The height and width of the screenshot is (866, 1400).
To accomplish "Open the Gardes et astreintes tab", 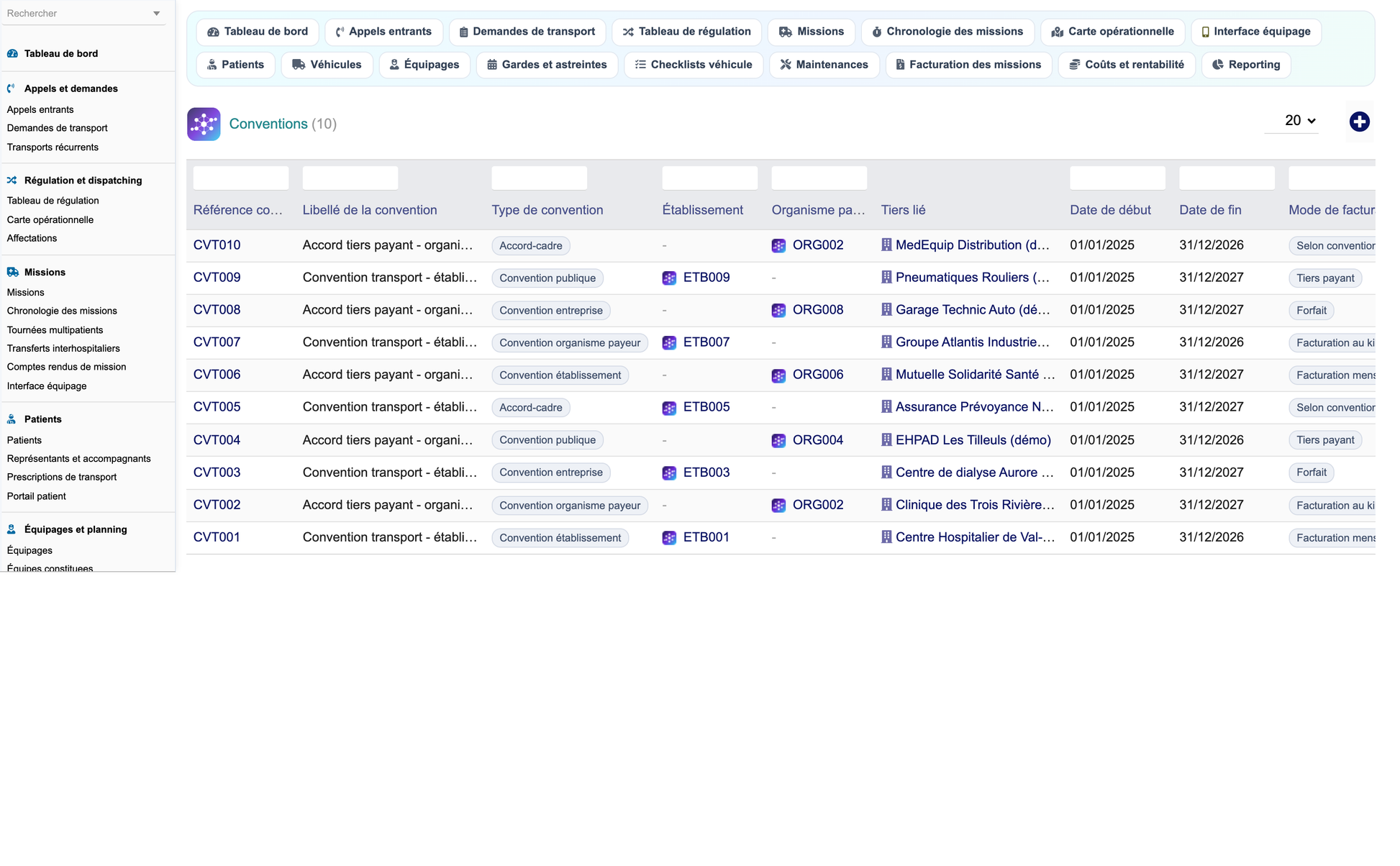I will [547, 65].
